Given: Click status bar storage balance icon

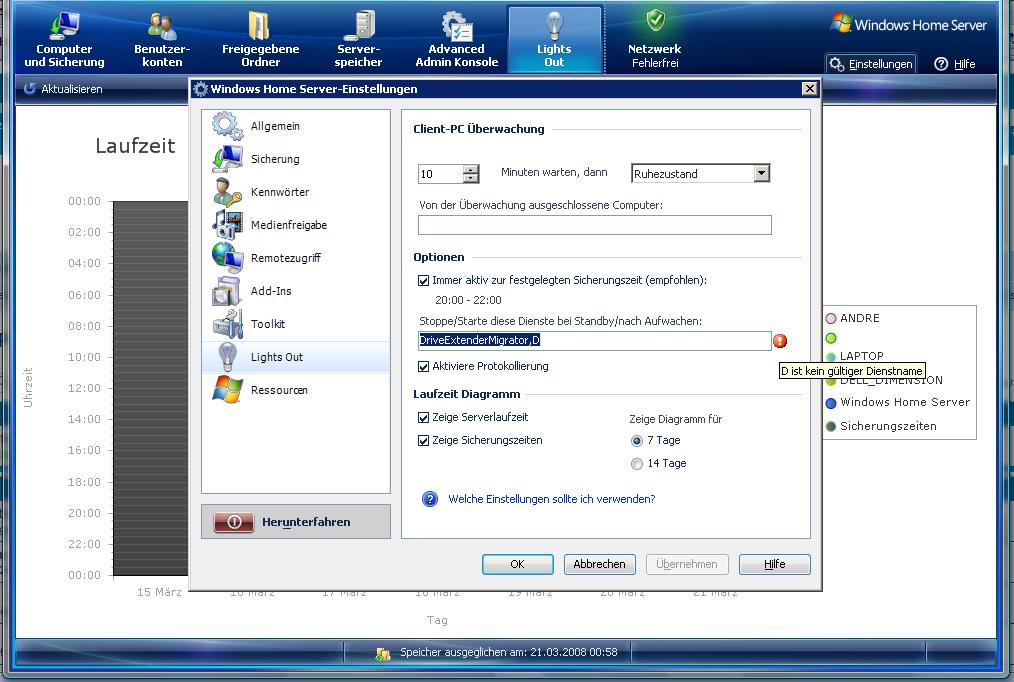Looking at the screenshot, I should 382,654.
